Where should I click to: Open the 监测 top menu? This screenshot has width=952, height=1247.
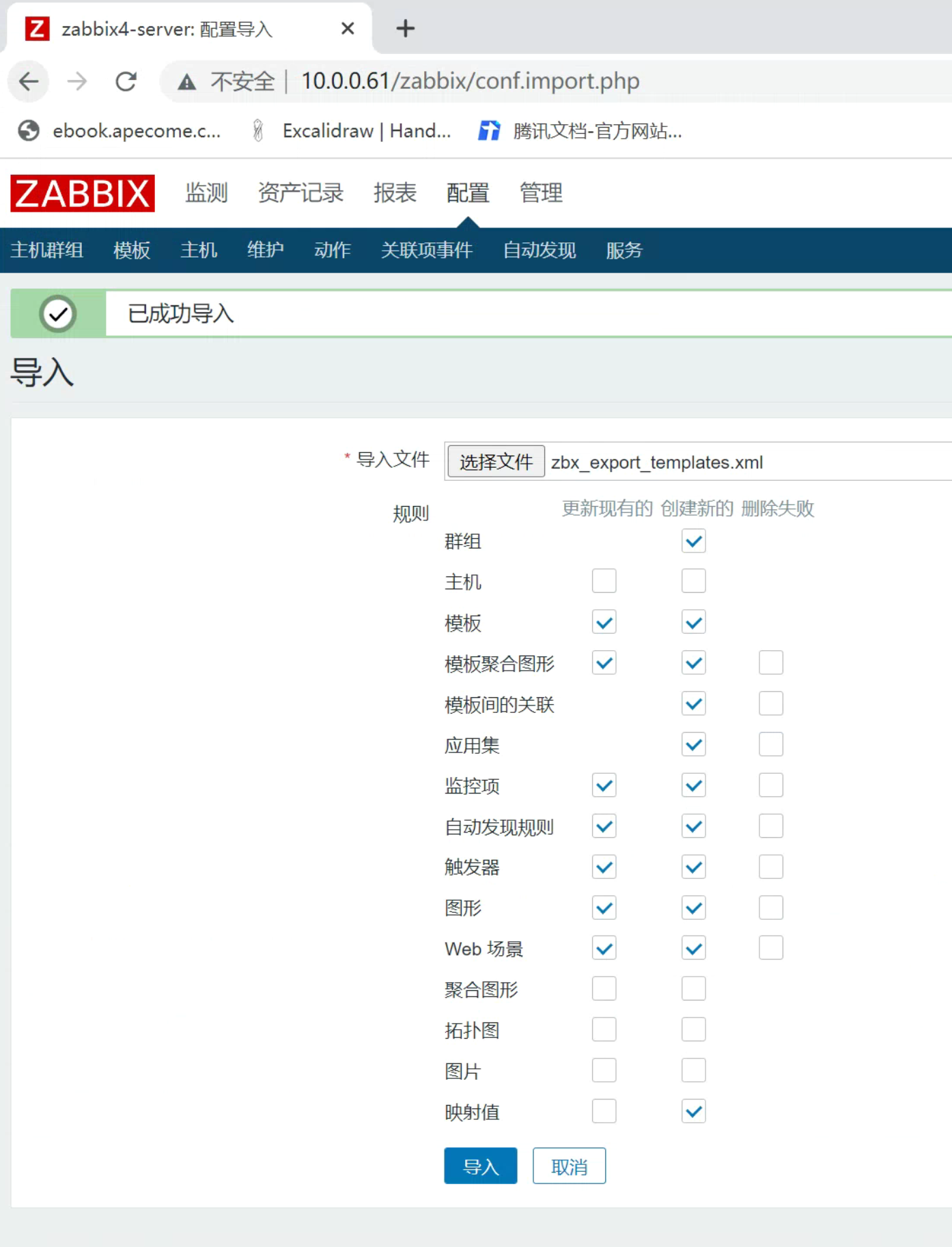click(x=206, y=193)
